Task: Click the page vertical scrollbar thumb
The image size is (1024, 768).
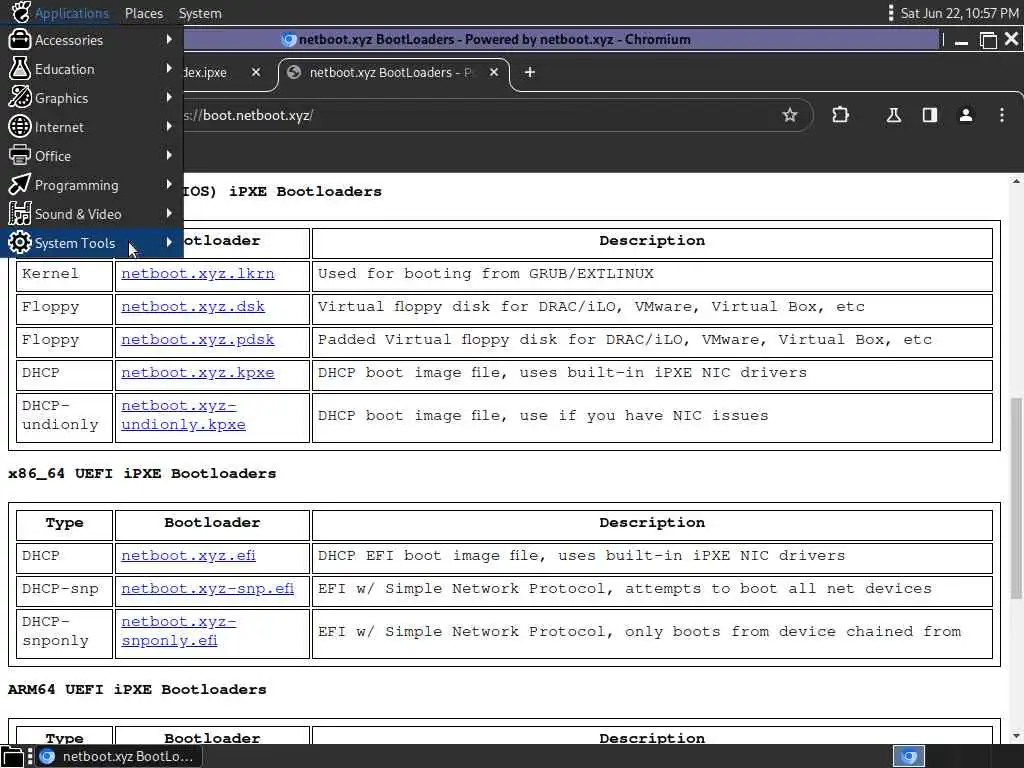Action: (1016, 498)
